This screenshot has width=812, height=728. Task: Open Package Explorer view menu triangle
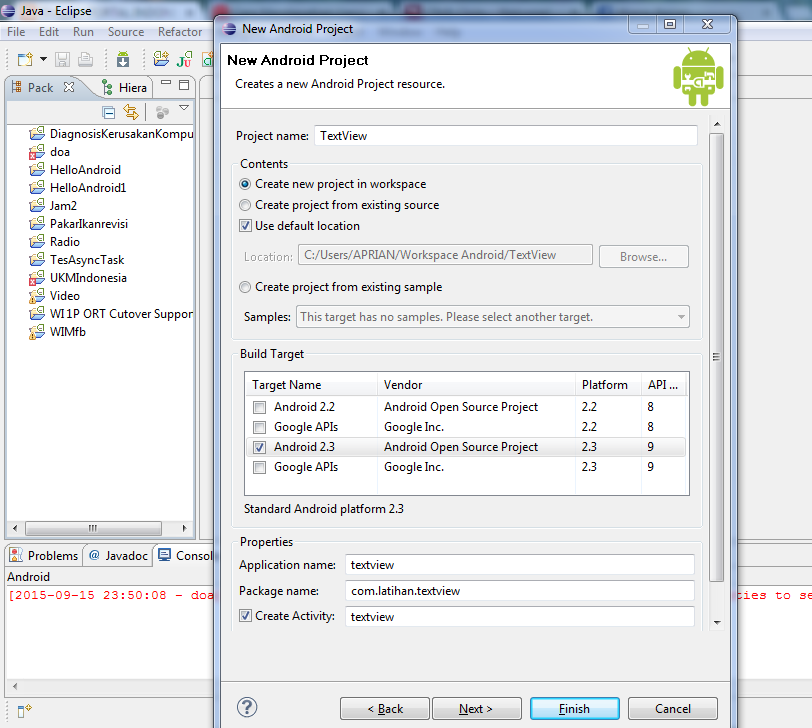pos(184,108)
